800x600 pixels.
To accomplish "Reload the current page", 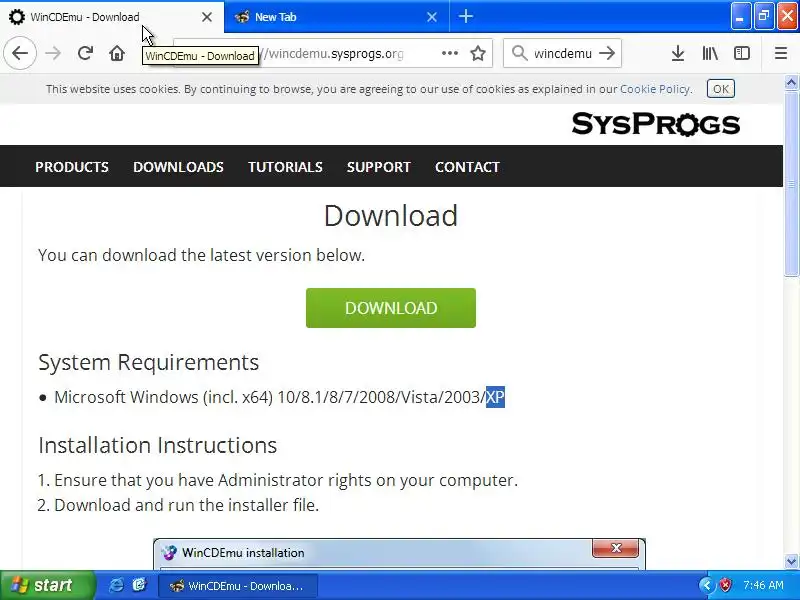I will pos(85,53).
